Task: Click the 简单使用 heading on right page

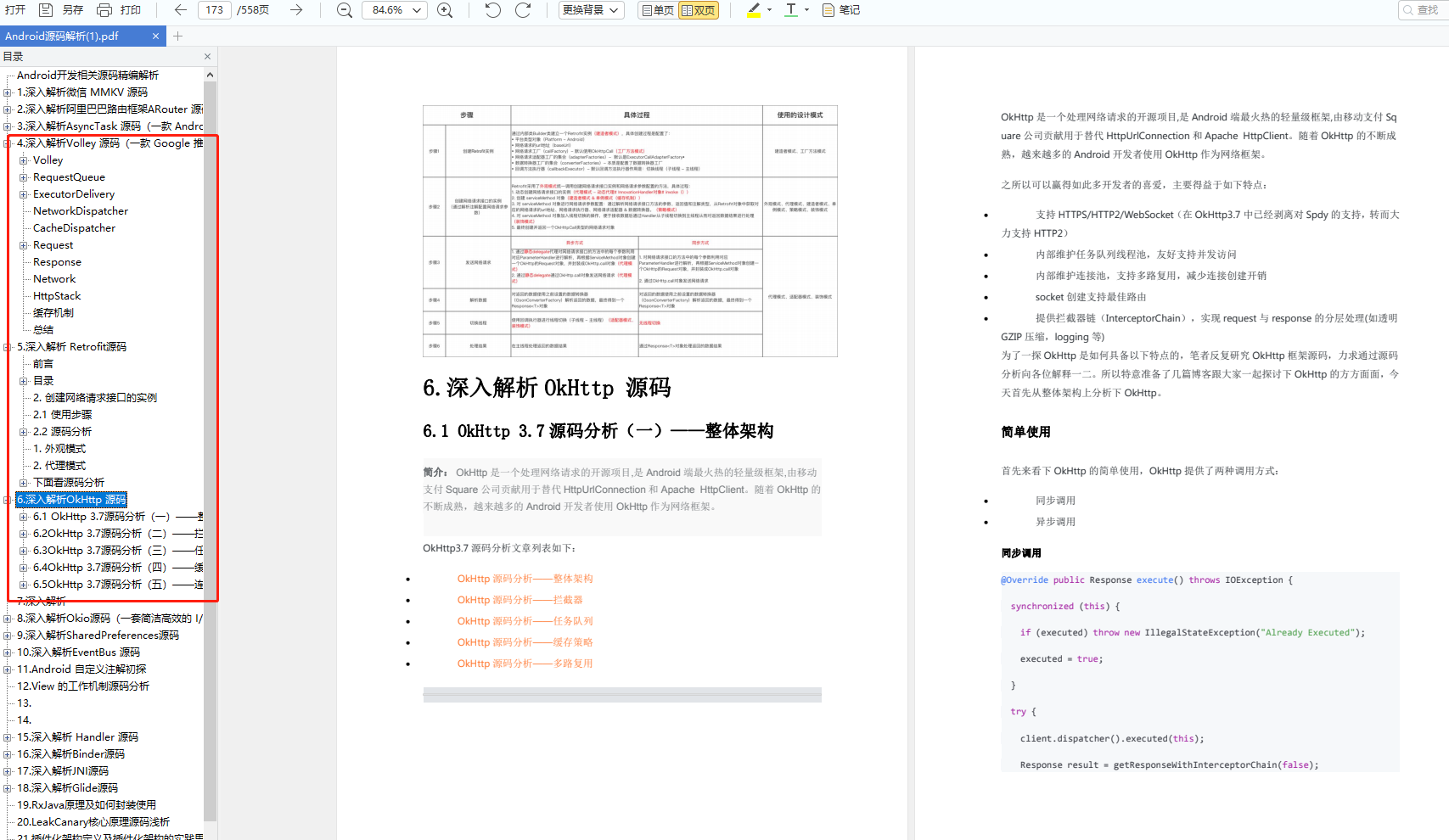Action: pyautogui.click(x=1025, y=432)
